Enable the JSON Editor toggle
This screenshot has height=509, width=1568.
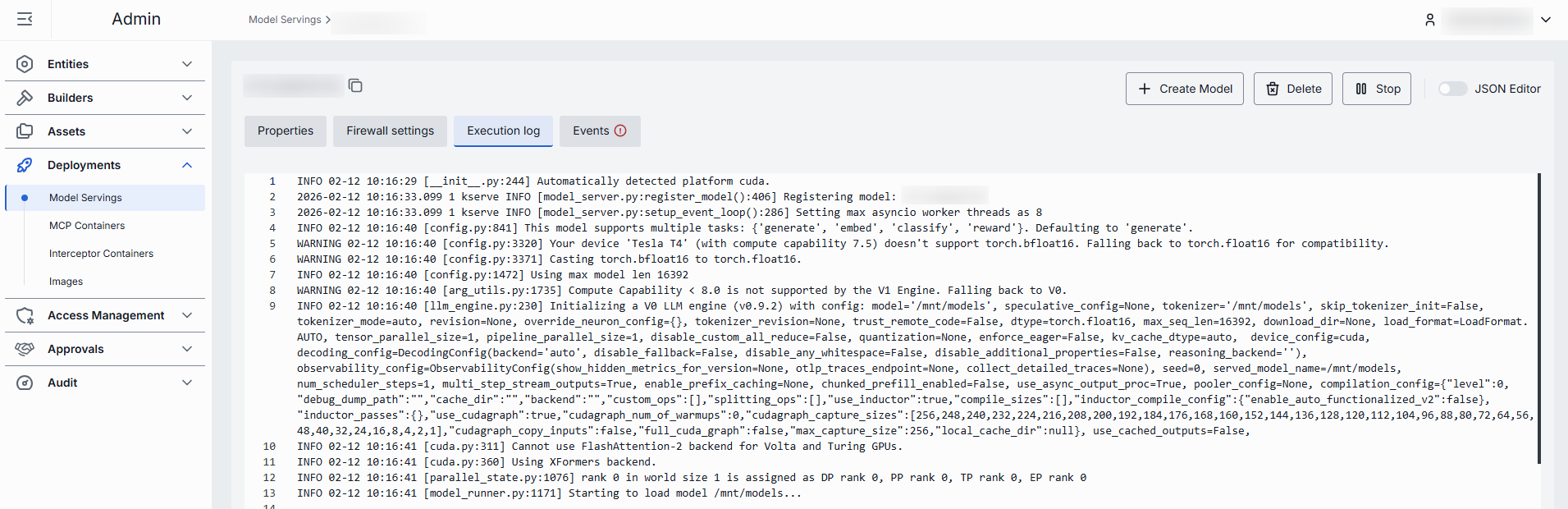pos(1452,89)
